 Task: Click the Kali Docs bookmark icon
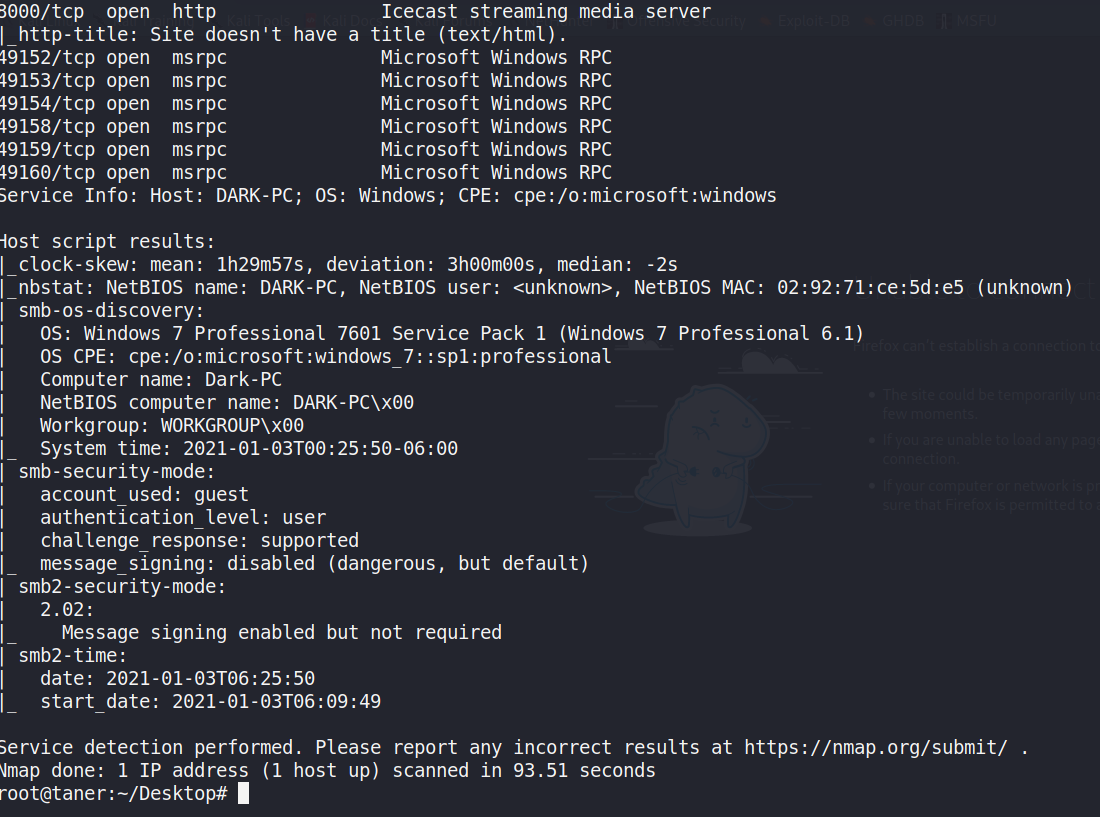[311, 21]
